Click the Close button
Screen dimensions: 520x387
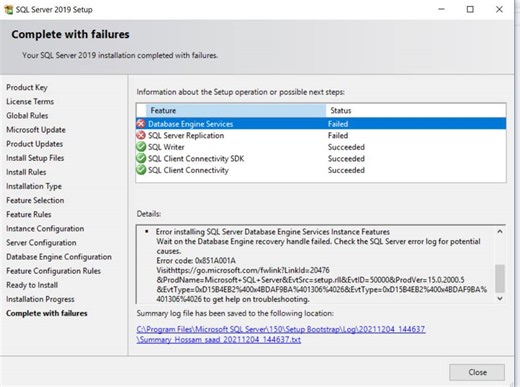[477, 372]
